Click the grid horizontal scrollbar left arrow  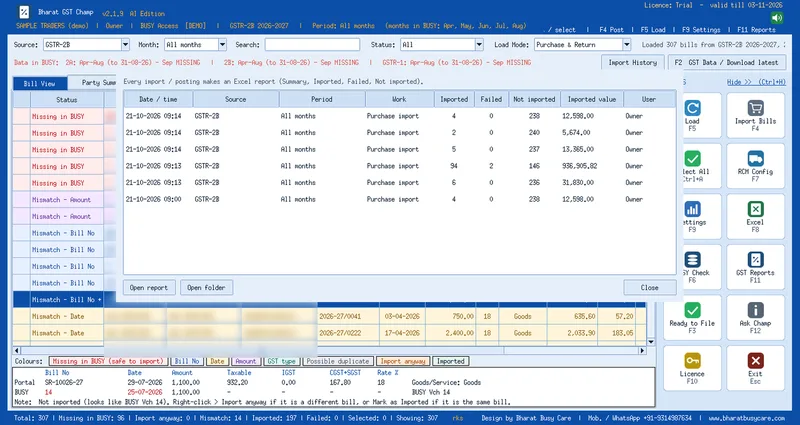pos(17,351)
